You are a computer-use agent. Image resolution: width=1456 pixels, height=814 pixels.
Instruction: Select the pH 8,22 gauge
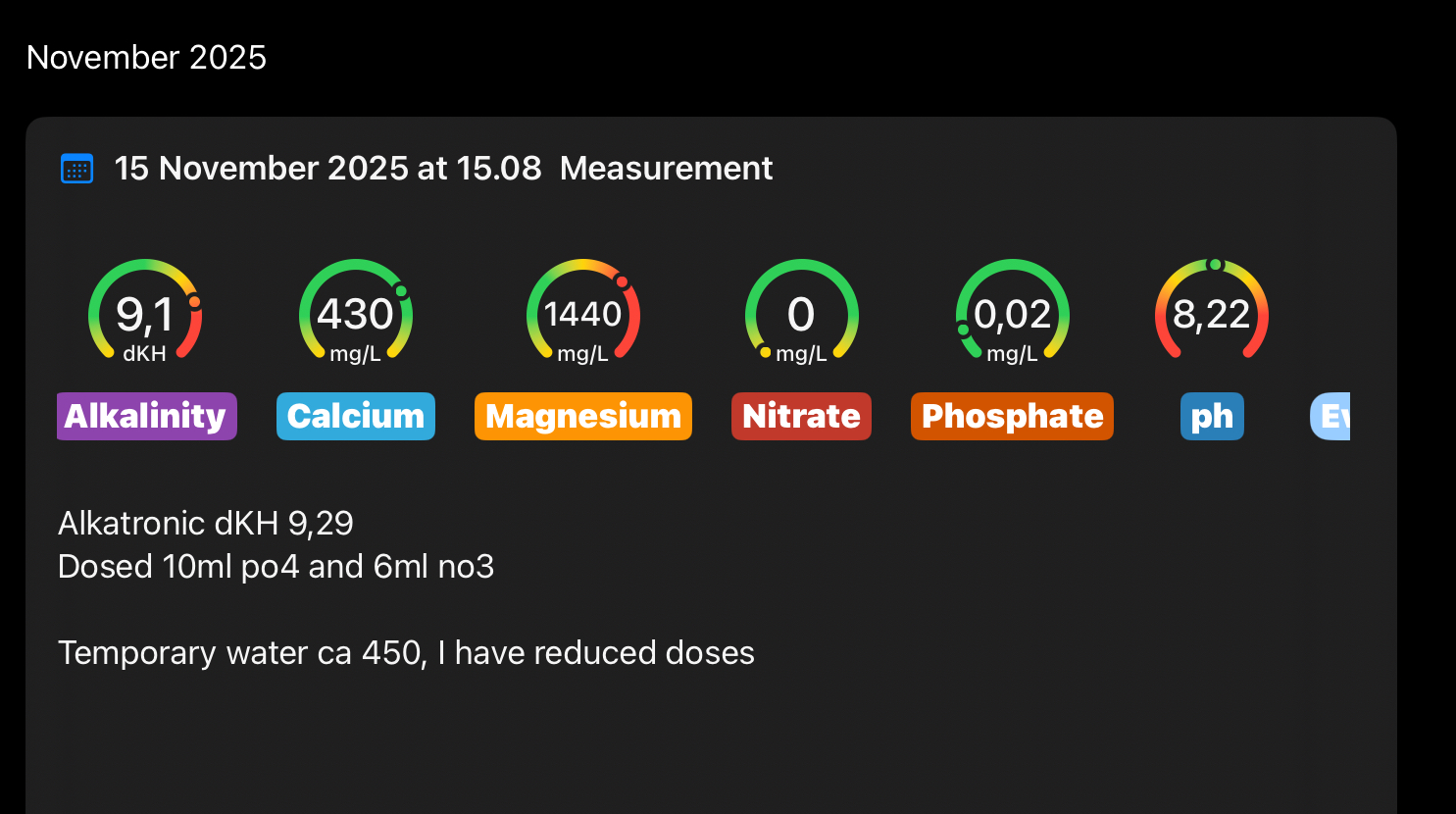[x=1212, y=314]
